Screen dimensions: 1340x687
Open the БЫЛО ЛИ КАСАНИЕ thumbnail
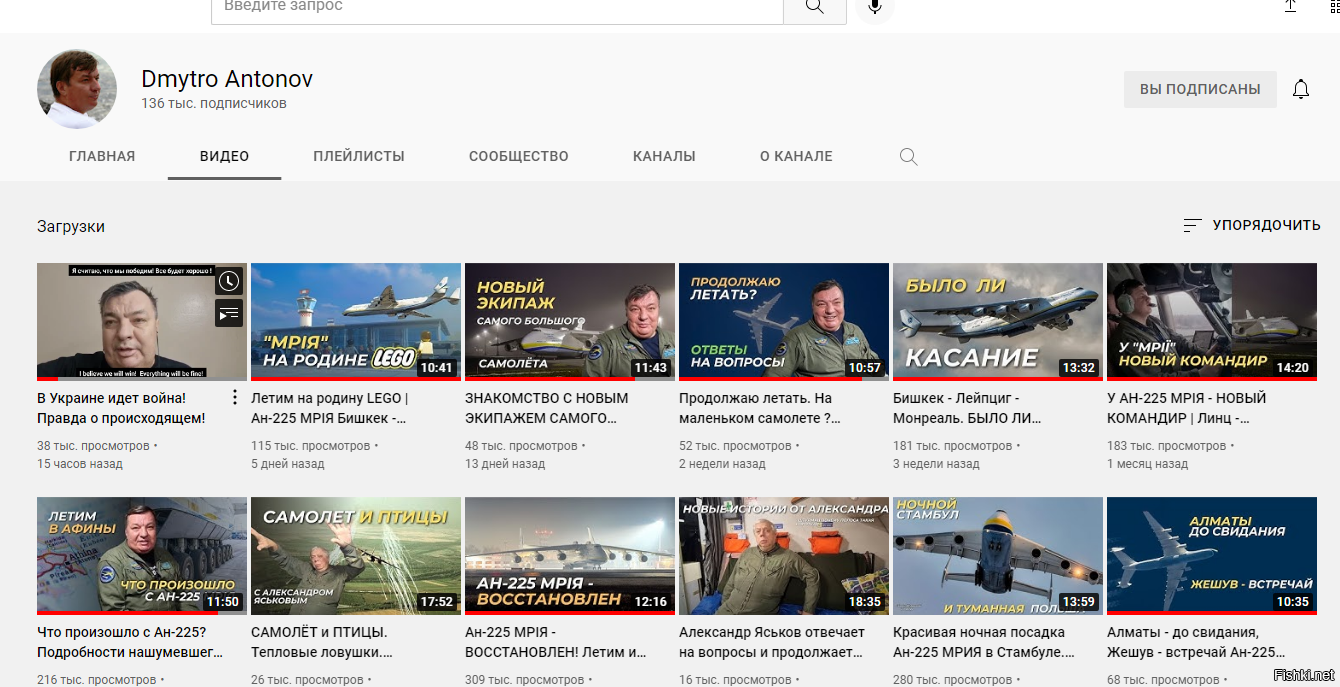[x=998, y=322]
